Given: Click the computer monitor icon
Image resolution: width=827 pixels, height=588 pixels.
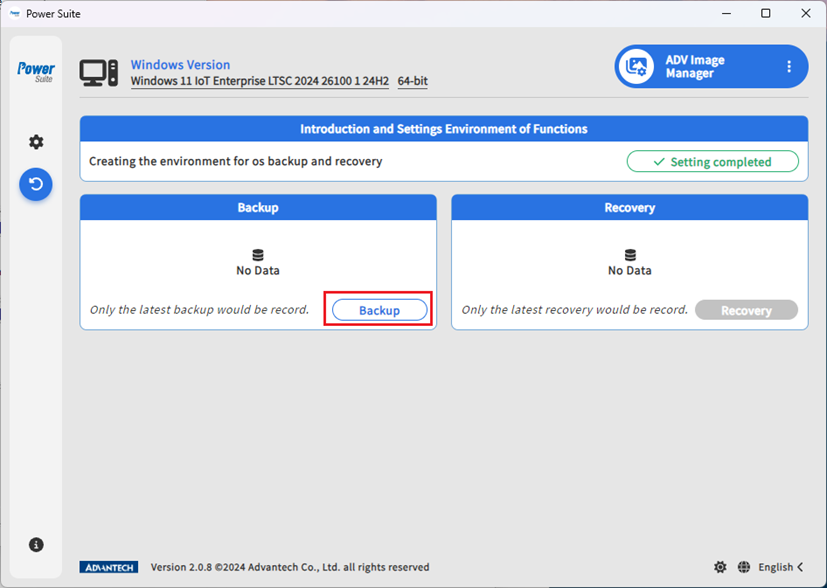Looking at the screenshot, I should point(99,73).
